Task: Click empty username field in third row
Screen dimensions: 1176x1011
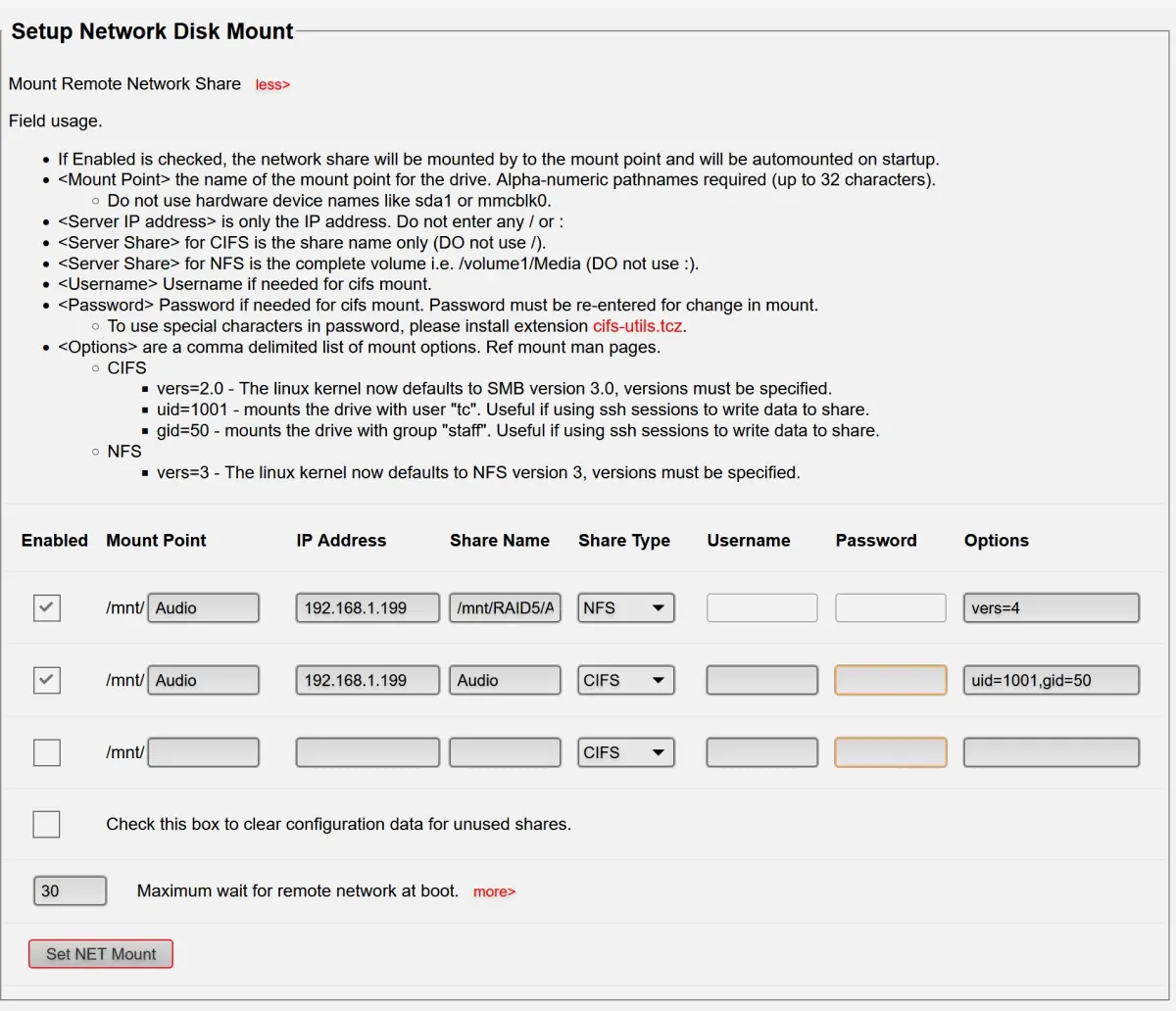Action: point(762,752)
